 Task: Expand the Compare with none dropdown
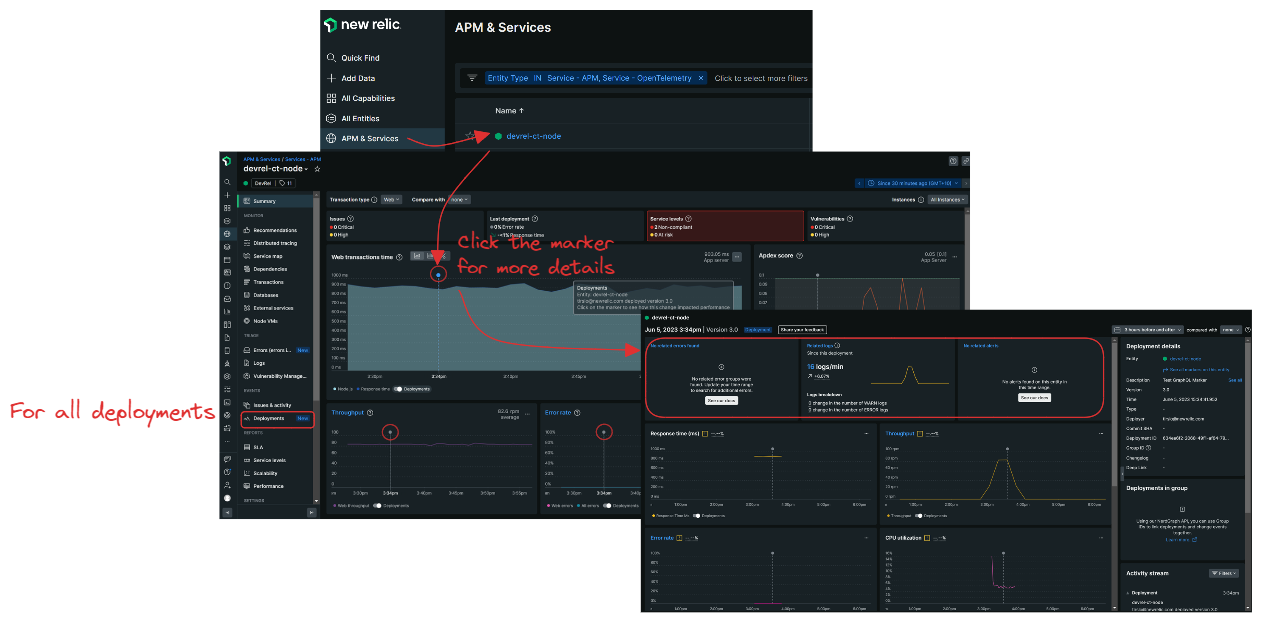tap(460, 199)
